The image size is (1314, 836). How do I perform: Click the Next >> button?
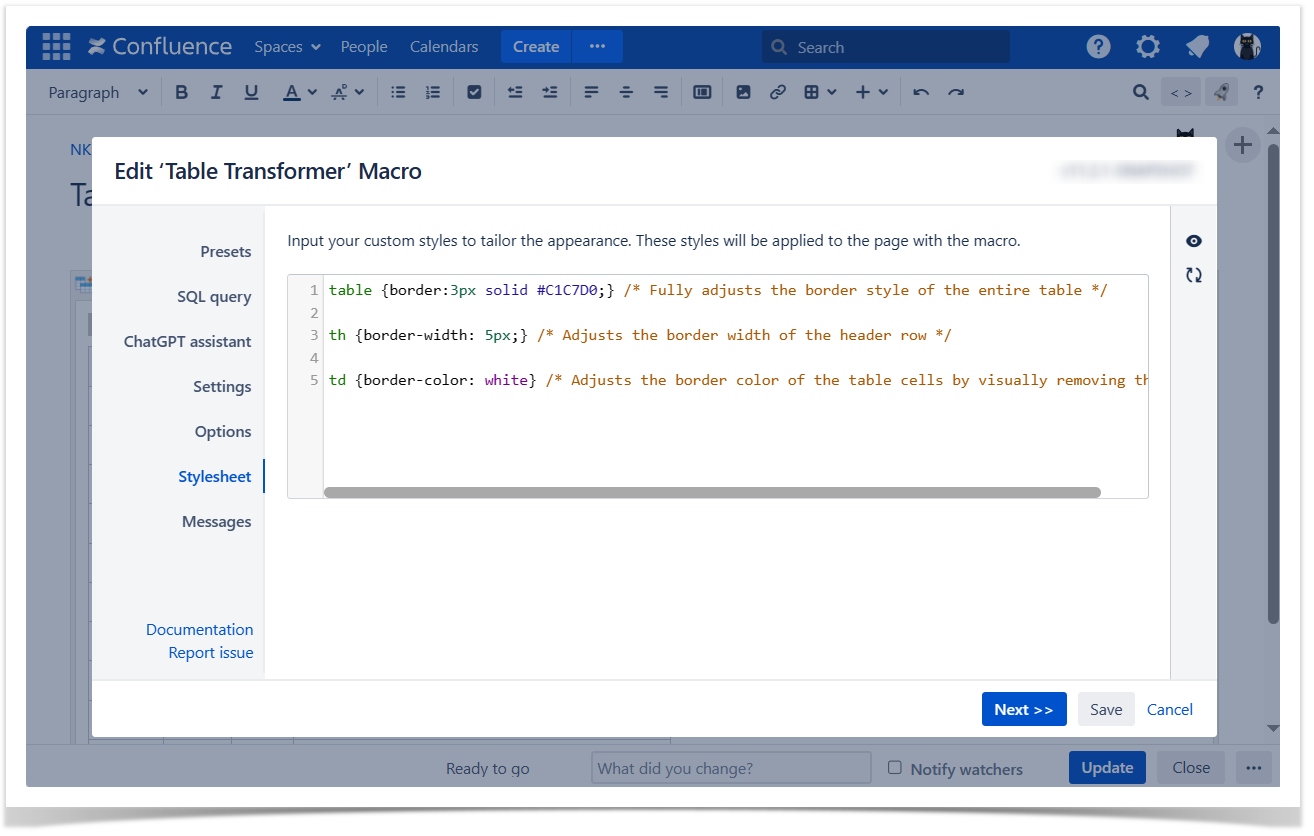point(1023,709)
